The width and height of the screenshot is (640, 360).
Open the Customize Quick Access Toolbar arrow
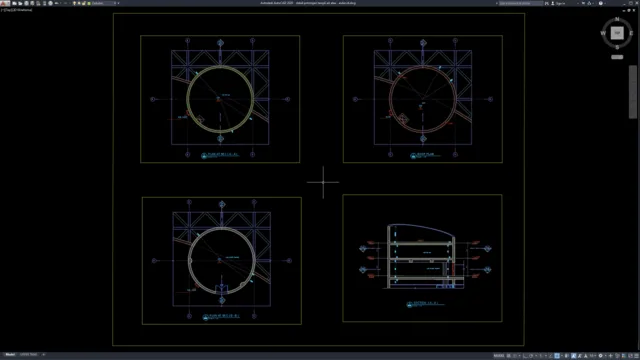pyautogui.click(x=118, y=3)
